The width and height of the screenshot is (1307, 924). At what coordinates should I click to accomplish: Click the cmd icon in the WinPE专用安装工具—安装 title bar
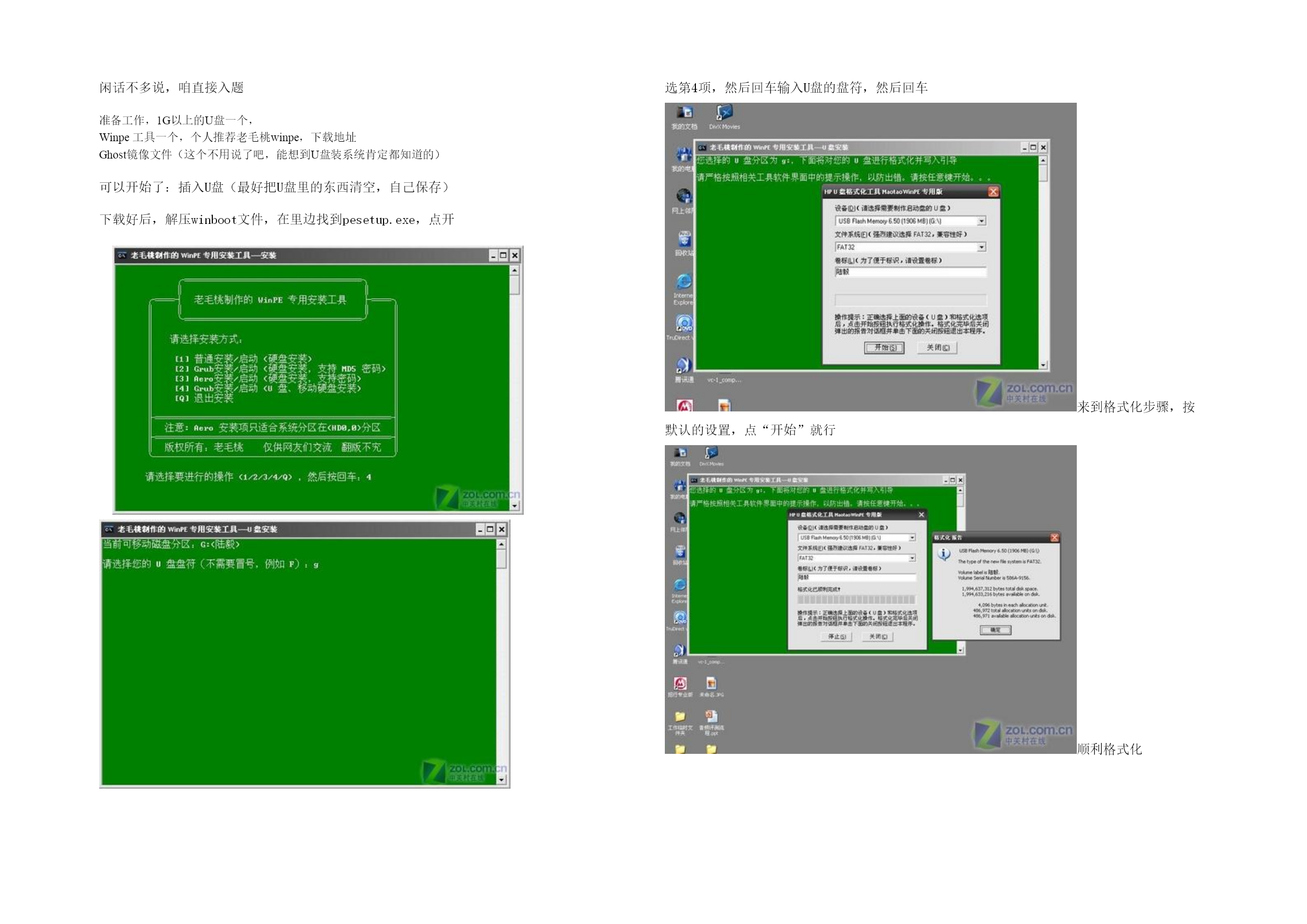[x=122, y=255]
